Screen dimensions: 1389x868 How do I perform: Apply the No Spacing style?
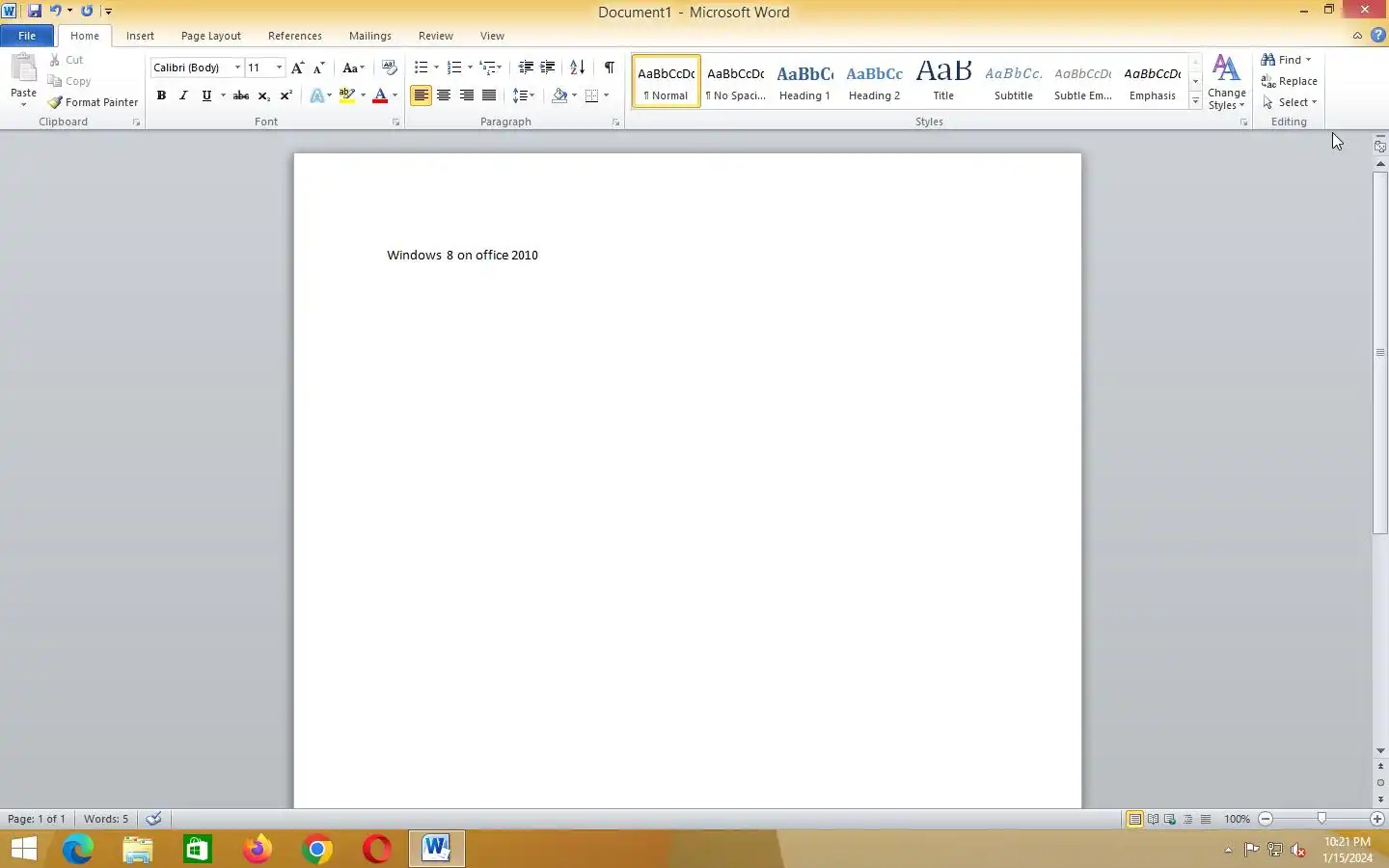click(735, 81)
